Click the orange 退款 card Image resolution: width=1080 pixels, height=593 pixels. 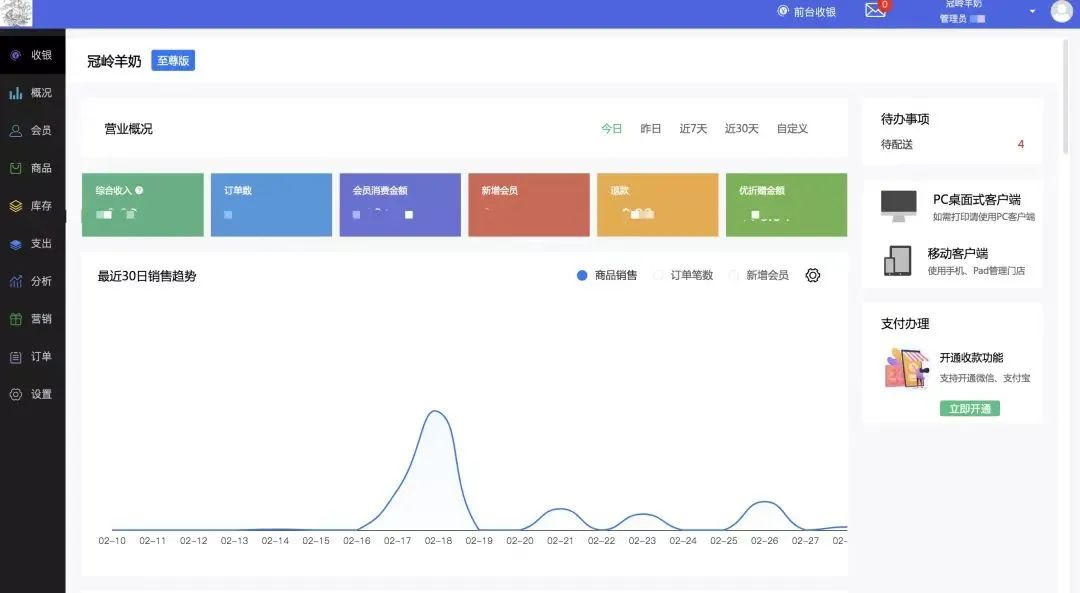coord(658,205)
